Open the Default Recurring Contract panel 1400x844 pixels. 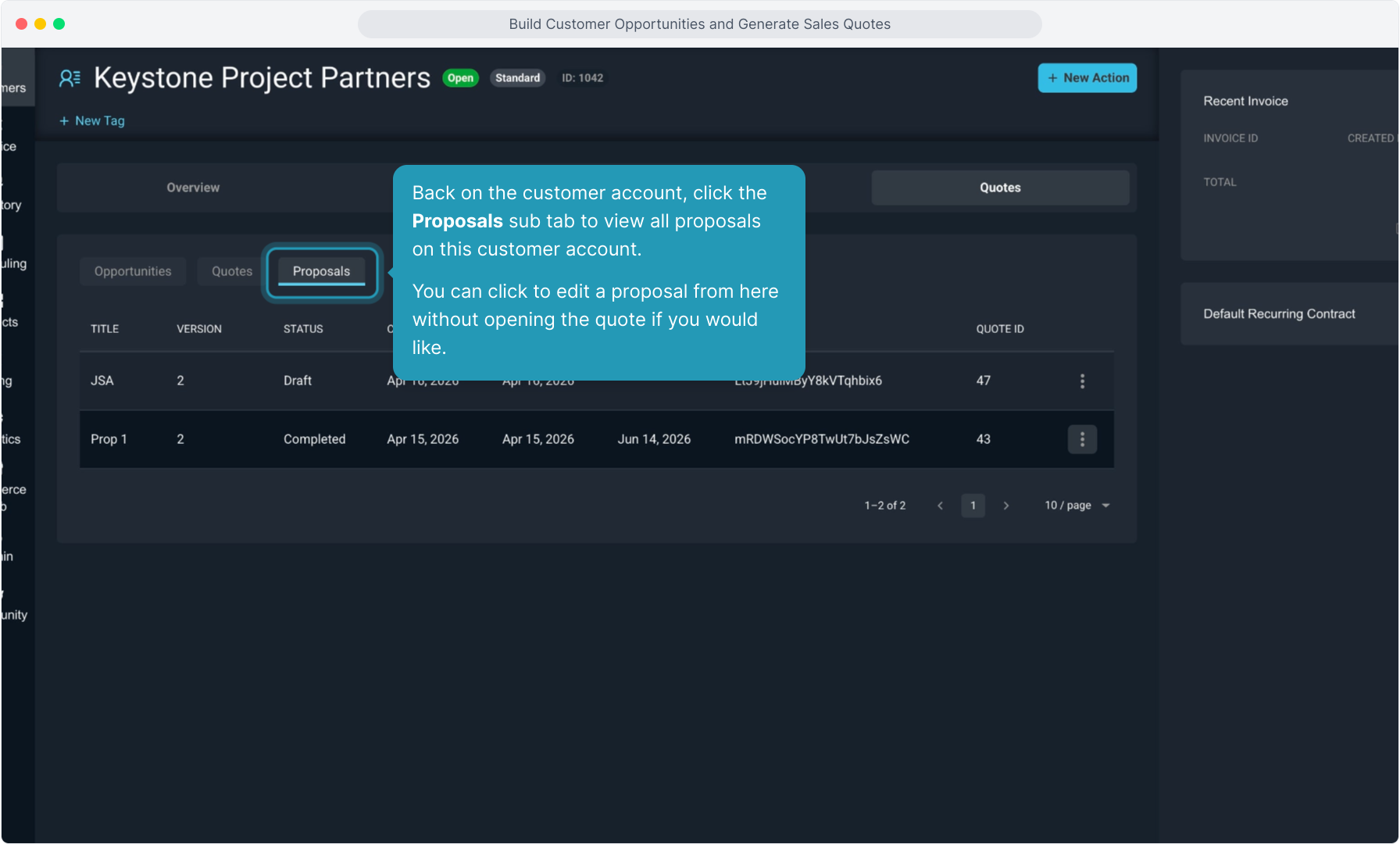point(1279,314)
